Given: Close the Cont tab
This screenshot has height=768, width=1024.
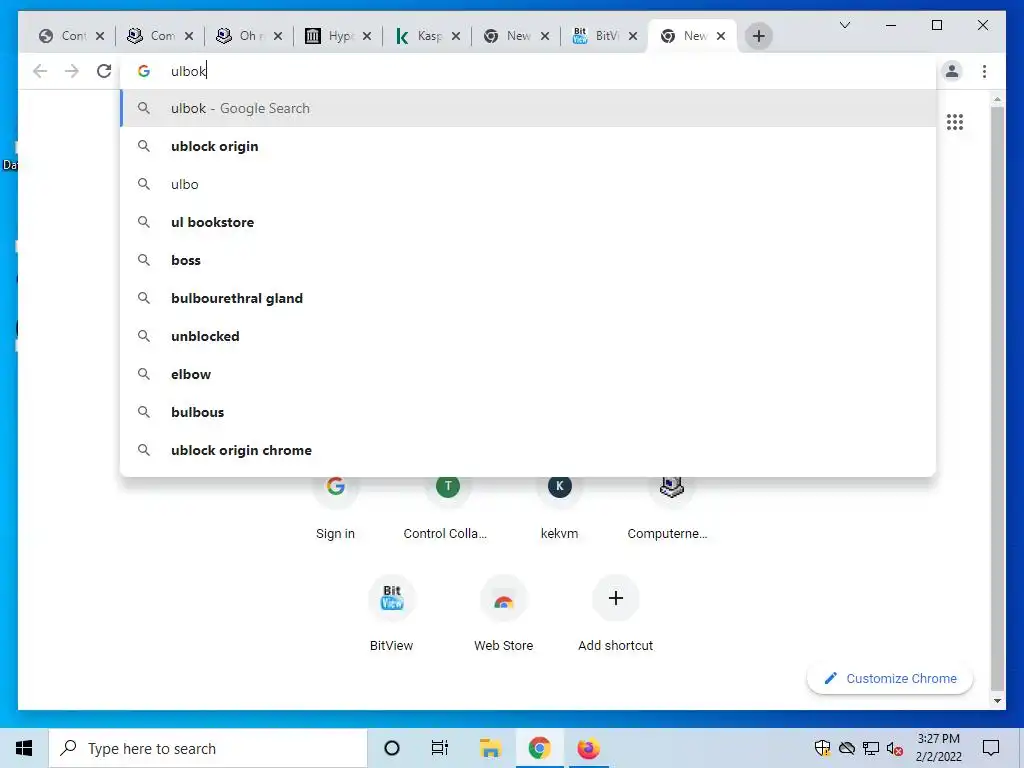Looking at the screenshot, I should pos(100,36).
